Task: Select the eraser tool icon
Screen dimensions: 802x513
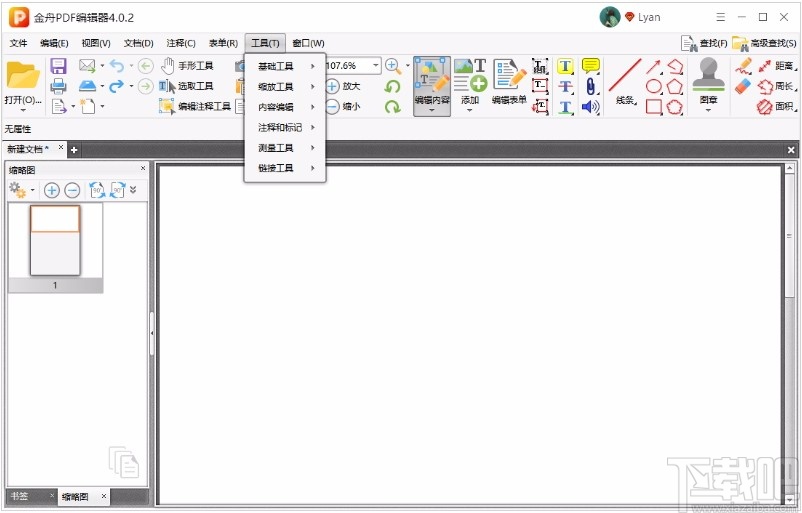Action: click(x=743, y=86)
